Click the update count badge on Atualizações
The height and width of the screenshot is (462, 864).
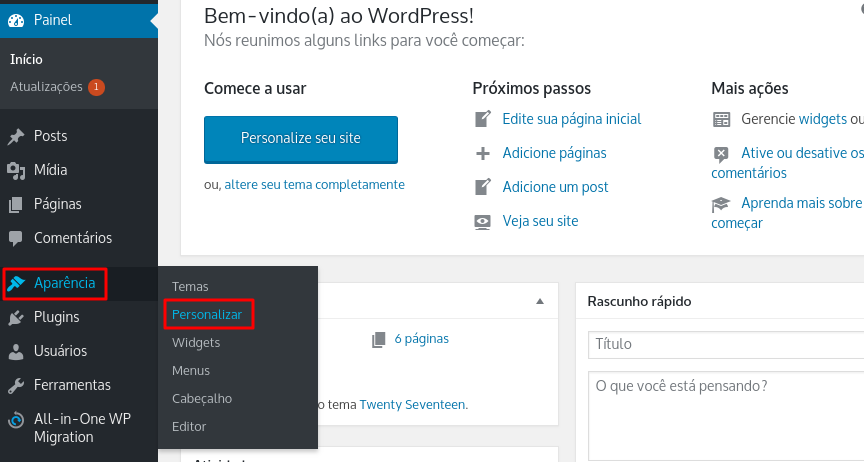pyautogui.click(x=96, y=87)
